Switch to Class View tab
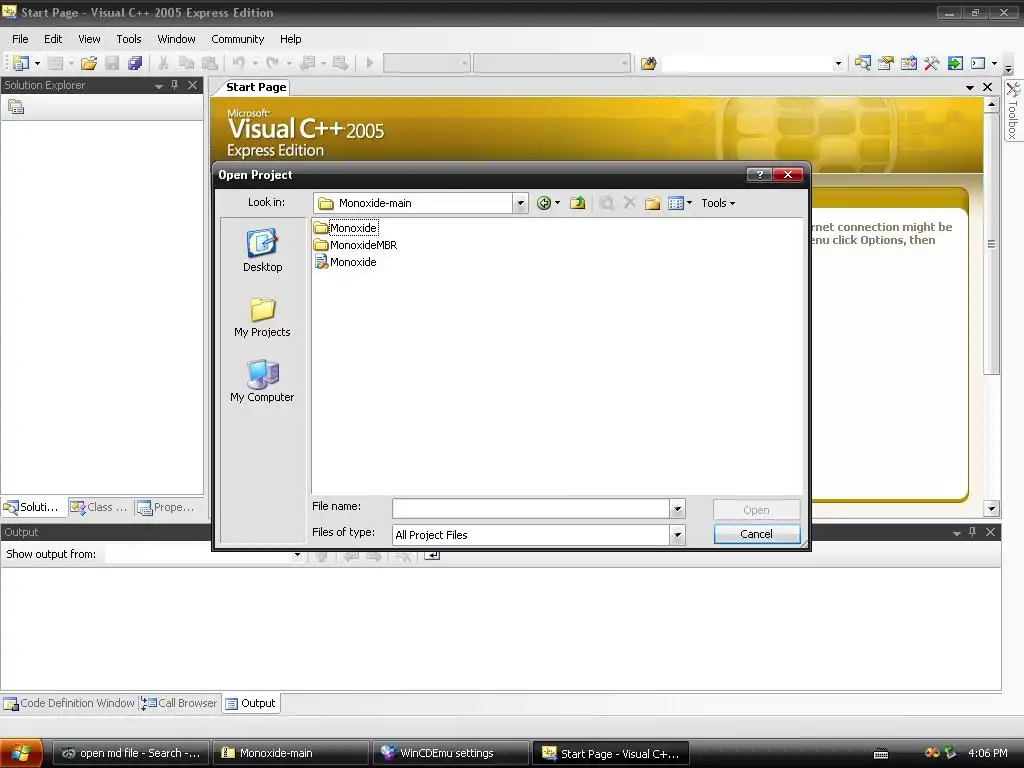Image resolution: width=1024 pixels, height=768 pixels. tap(100, 507)
